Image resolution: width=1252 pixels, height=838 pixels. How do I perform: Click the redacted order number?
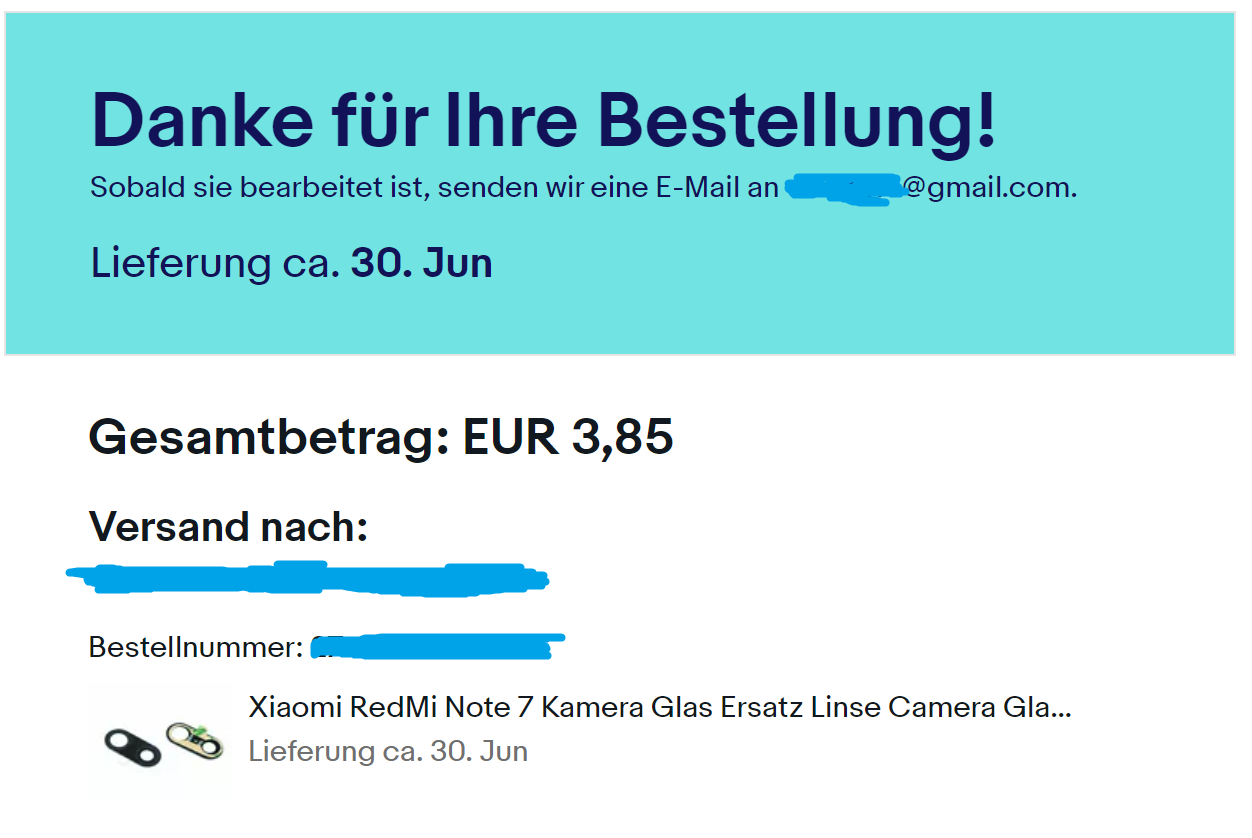pyautogui.click(x=435, y=647)
